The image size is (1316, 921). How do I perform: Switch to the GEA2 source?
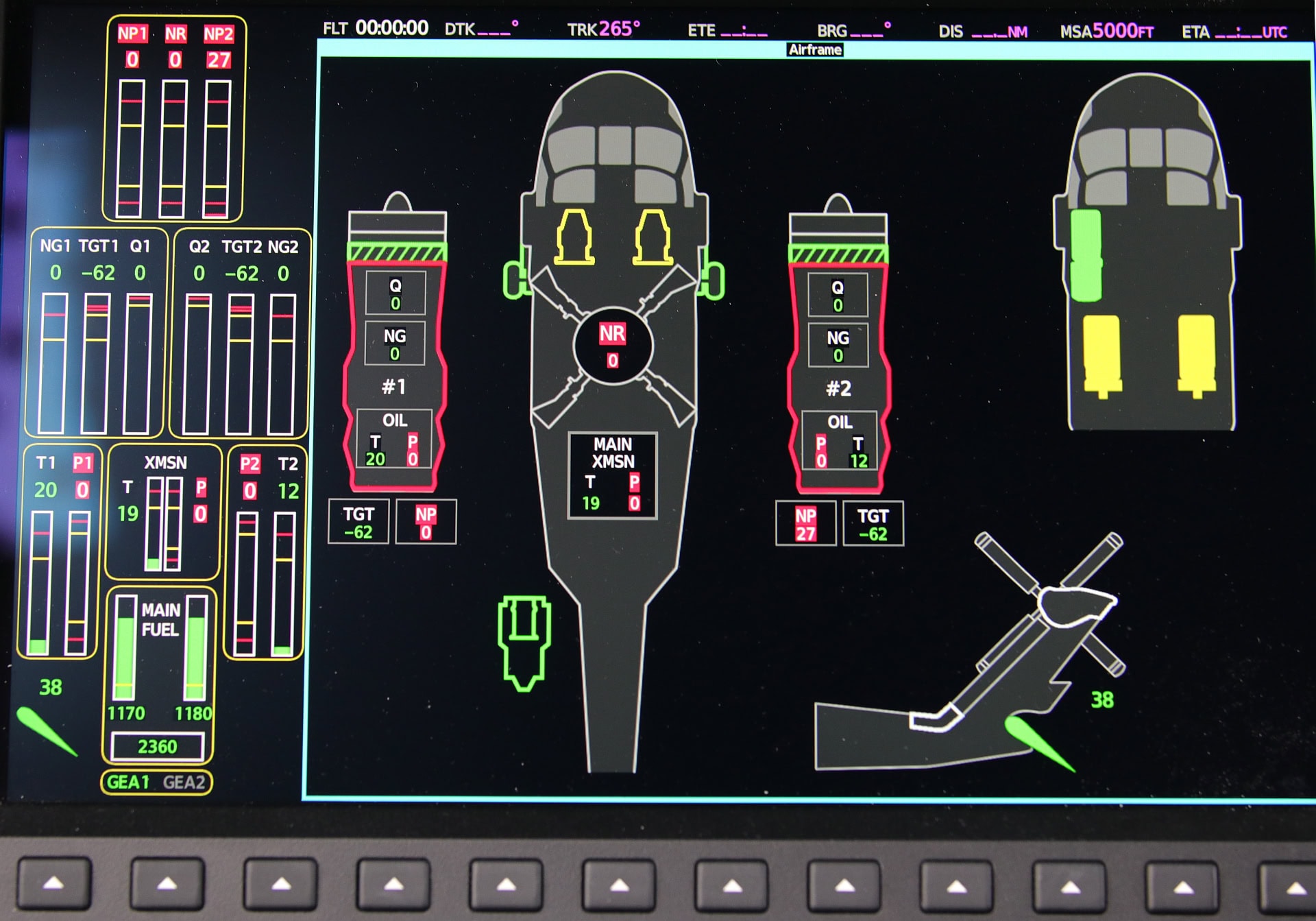tap(184, 782)
